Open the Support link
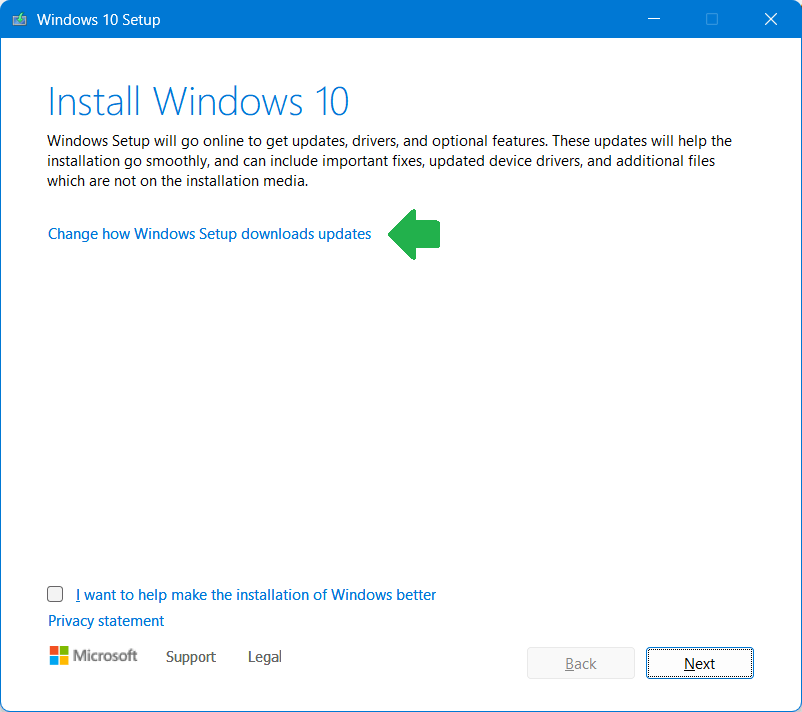Screen dimensions: 802x712 pyautogui.click(x=191, y=657)
